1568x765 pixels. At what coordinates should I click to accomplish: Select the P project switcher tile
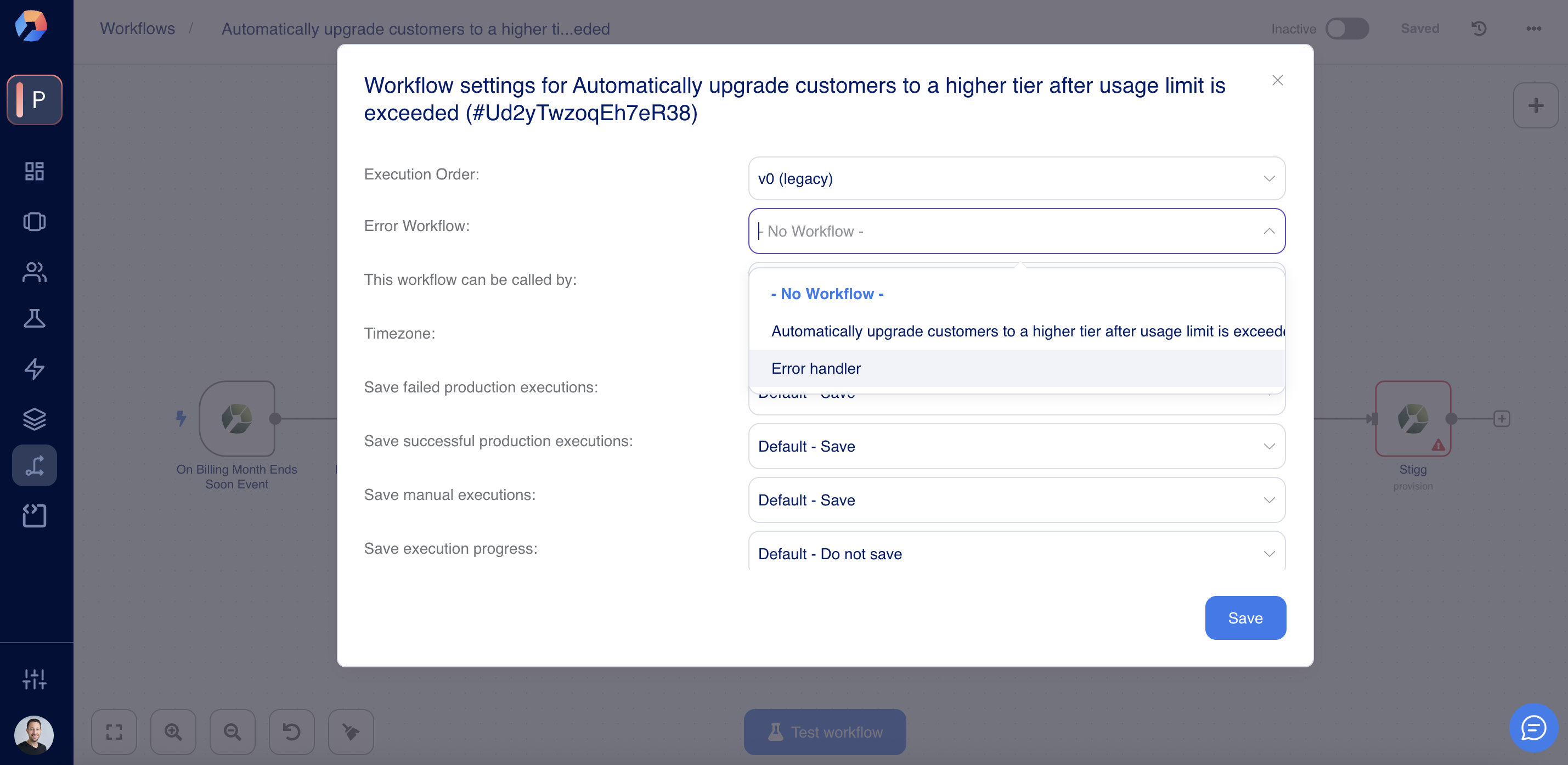pos(35,99)
